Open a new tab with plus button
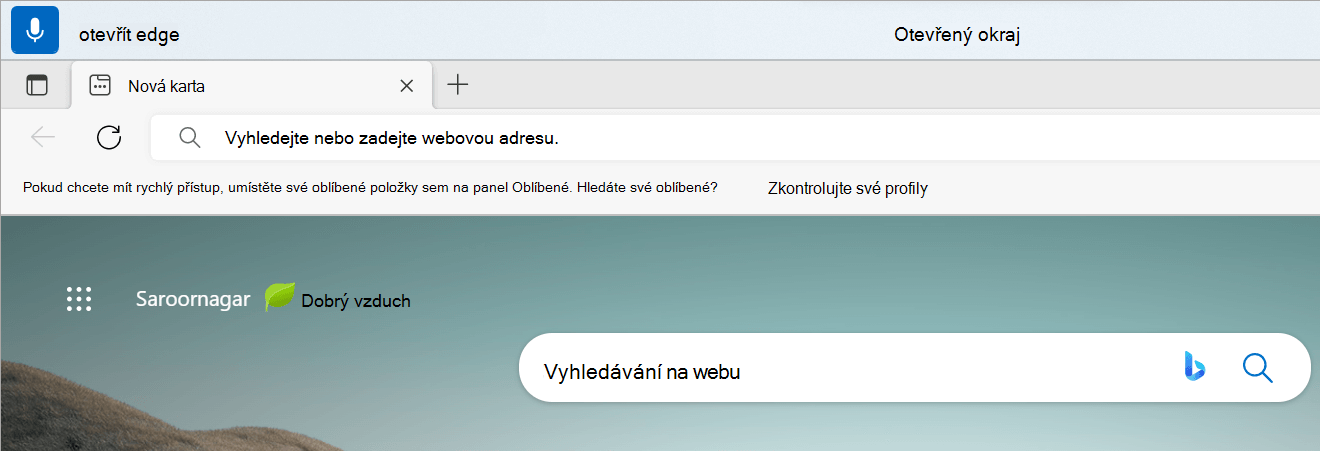The image size is (1320, 451). point(457,85)
